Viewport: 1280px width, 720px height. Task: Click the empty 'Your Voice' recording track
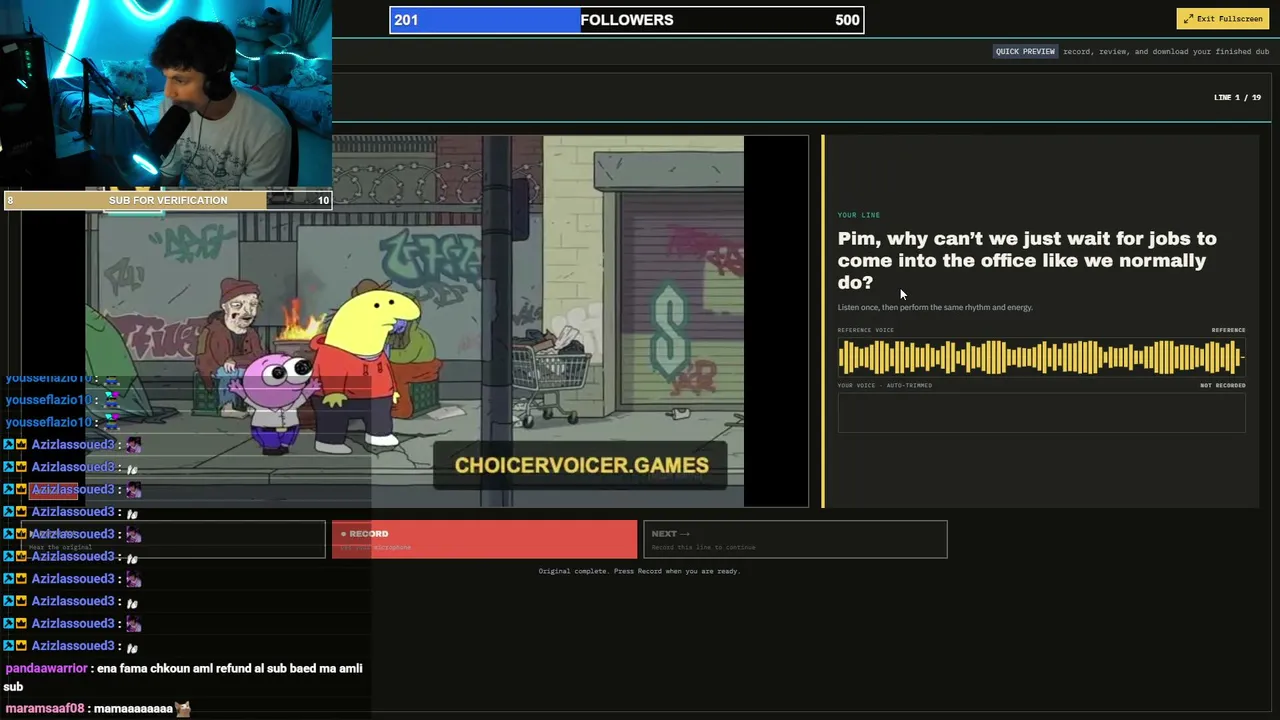(x=1041, y=413)
